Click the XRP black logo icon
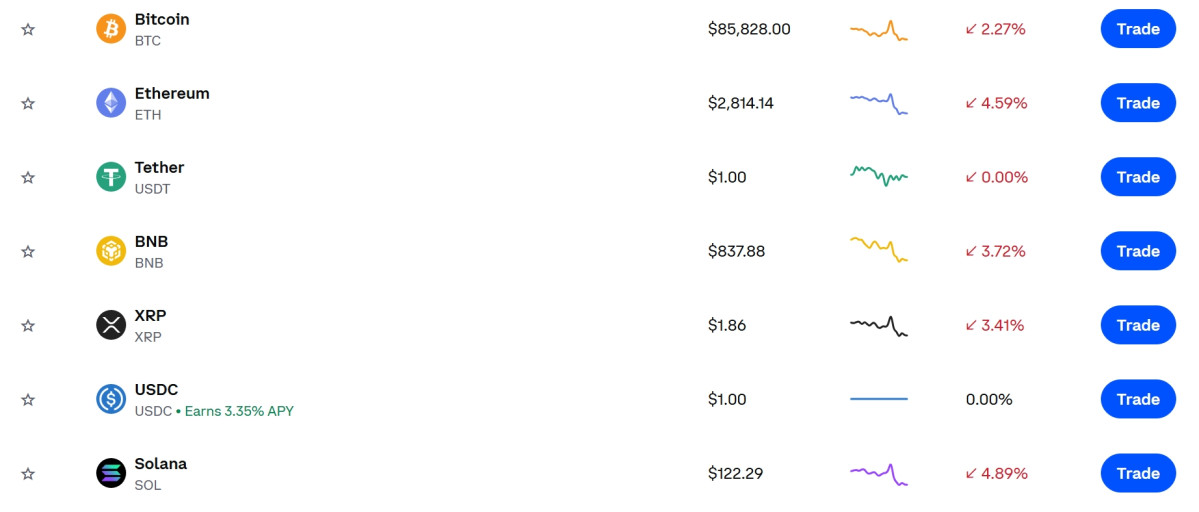Viewport: 1199px width, 512px height. point(111,325)
